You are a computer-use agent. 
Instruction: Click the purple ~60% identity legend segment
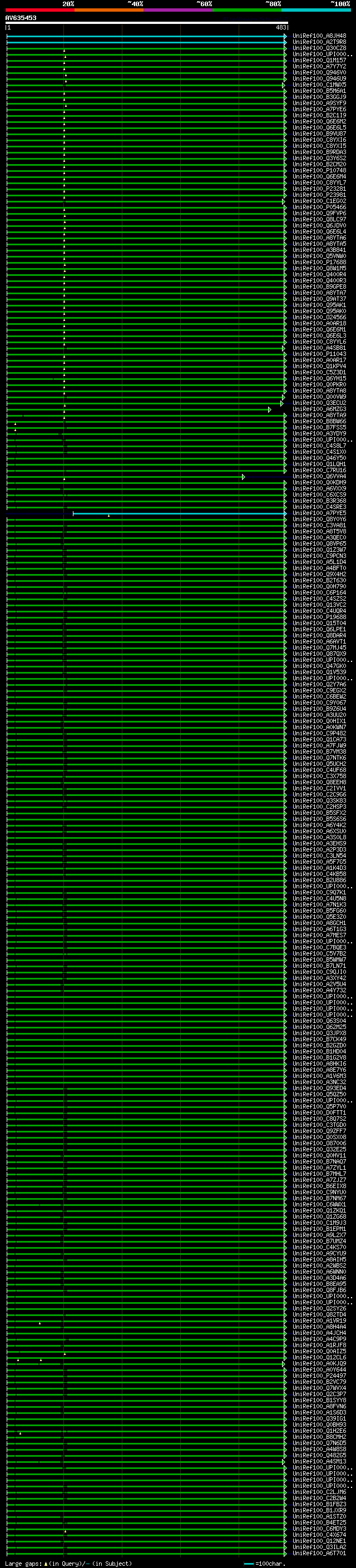click(179, 10)
